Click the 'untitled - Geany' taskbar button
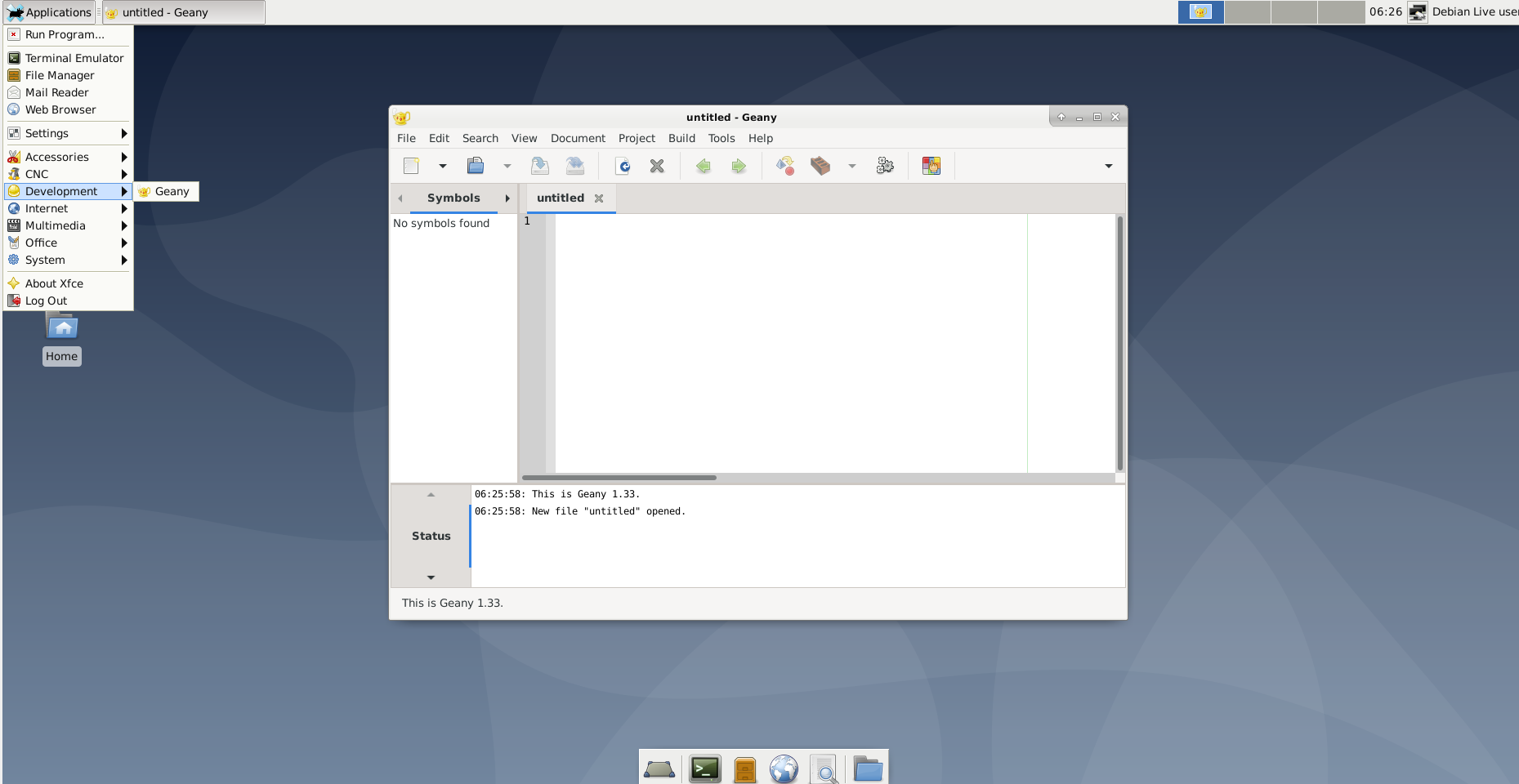The width and height of the screenshot is (1519, 784). 184,12
